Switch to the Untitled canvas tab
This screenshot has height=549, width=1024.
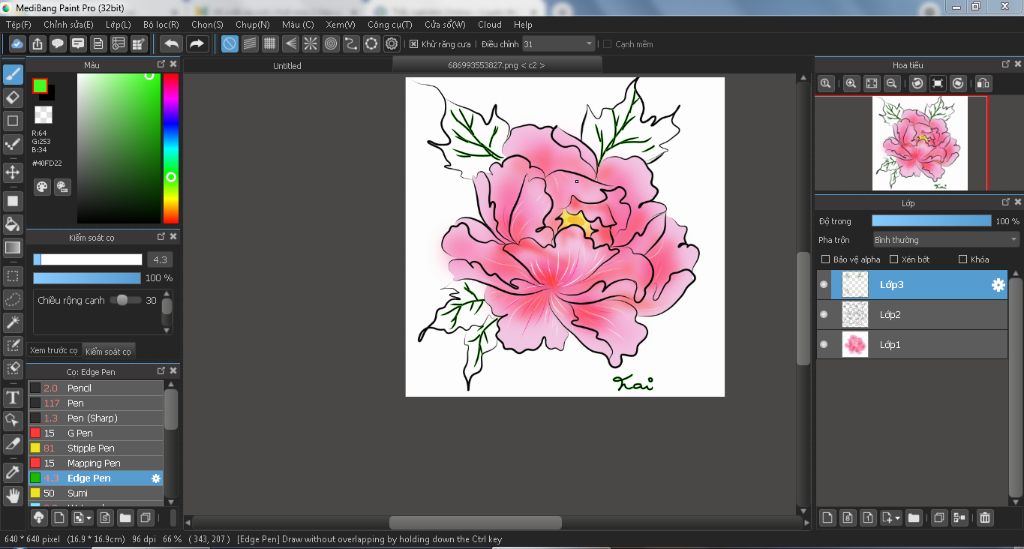pyautogui.click(x=287, y=65)
